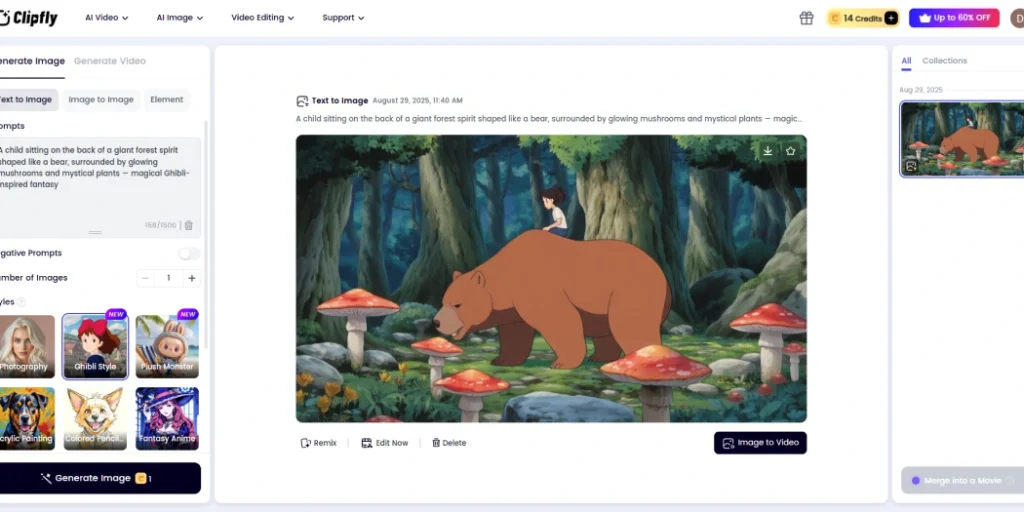
Task: Select the Plush Monster style thumbnail
Action: click(167, 346)
